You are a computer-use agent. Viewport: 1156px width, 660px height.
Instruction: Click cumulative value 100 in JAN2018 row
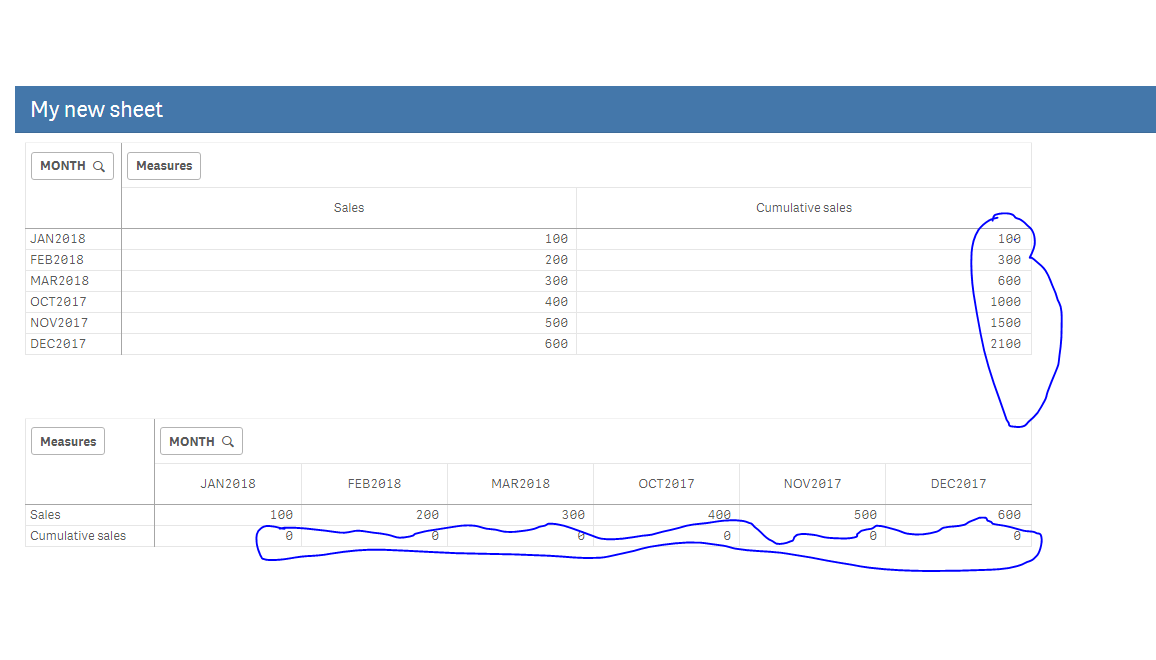click(1009, 239)
